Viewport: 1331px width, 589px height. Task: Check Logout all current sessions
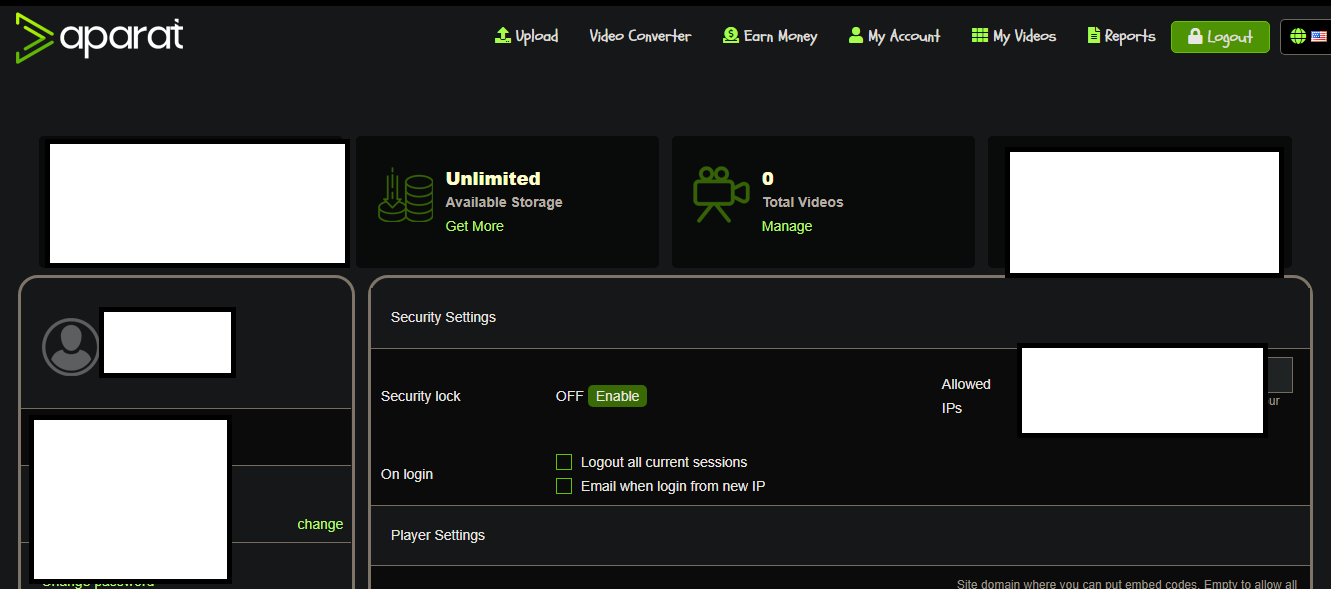[564, 462]
